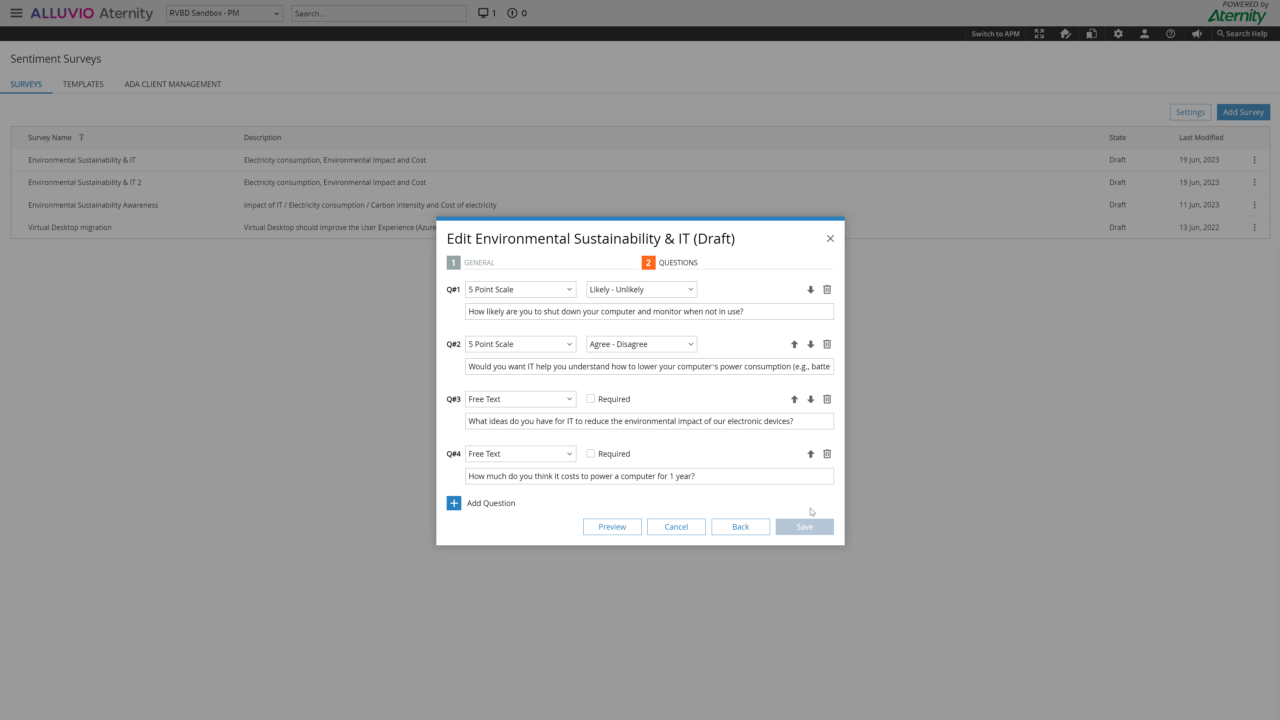Open the Likely - Unlikely scale dropdown
This screenshot has height=720, width=1280.
tap(641, 289)
